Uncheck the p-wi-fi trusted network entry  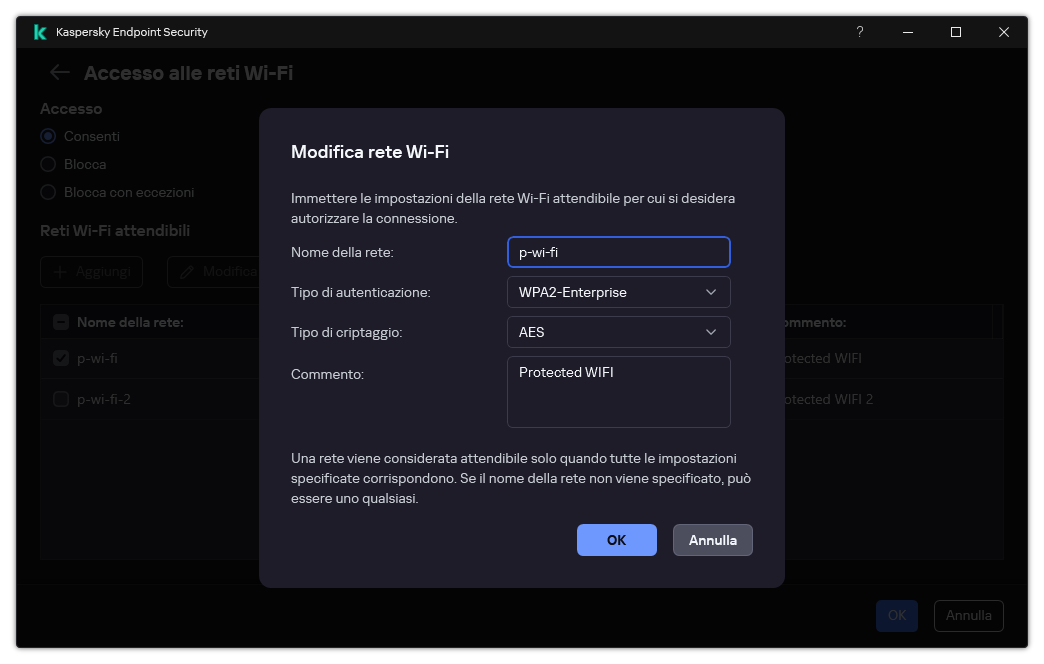coord(60,357)
